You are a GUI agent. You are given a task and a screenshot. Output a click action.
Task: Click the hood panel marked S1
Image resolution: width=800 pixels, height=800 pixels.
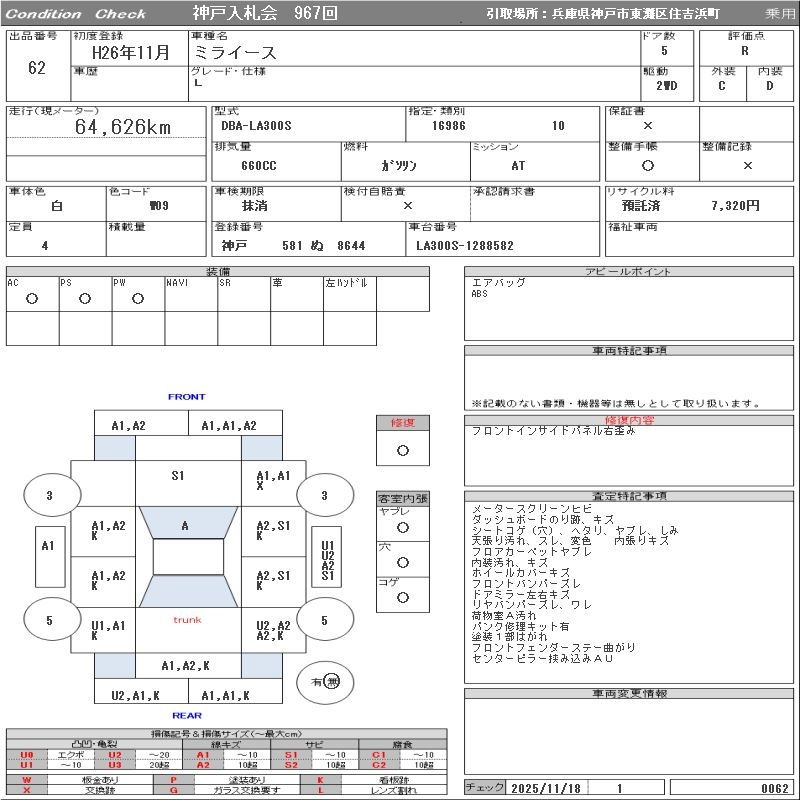point(178,476)
